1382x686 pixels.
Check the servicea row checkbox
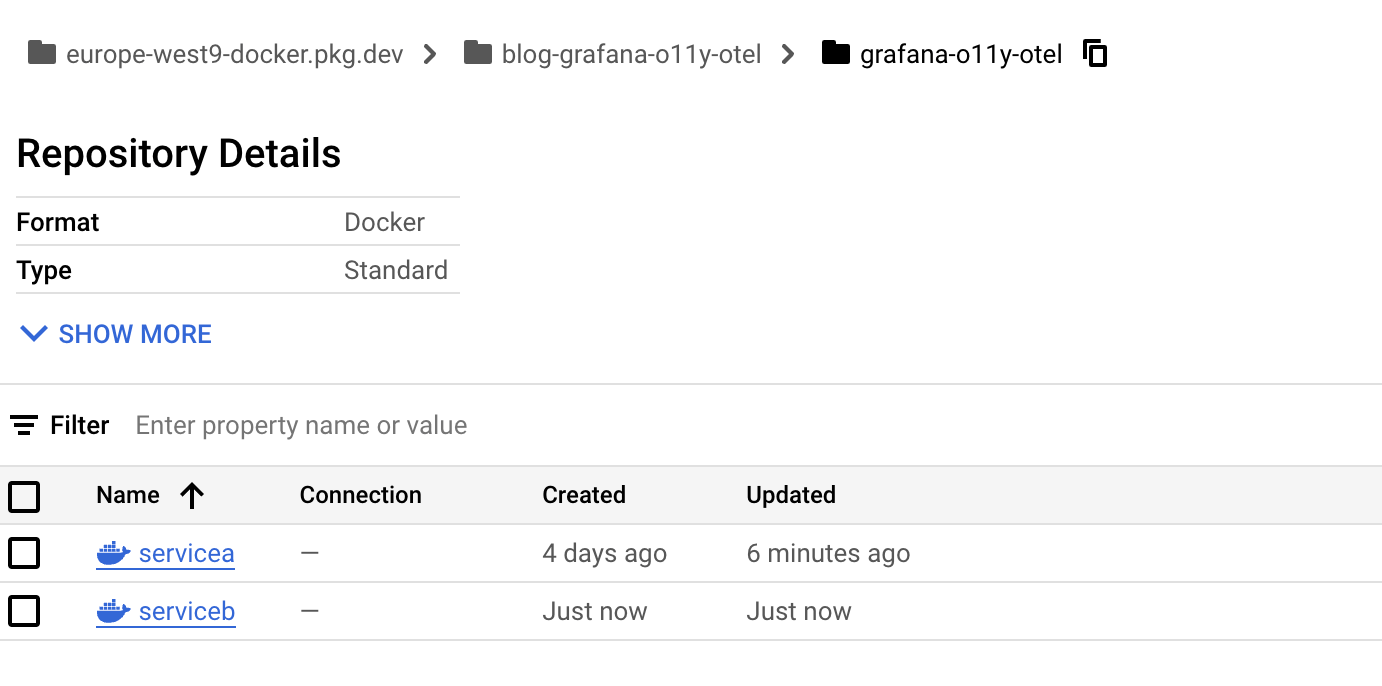coord(24,553)
